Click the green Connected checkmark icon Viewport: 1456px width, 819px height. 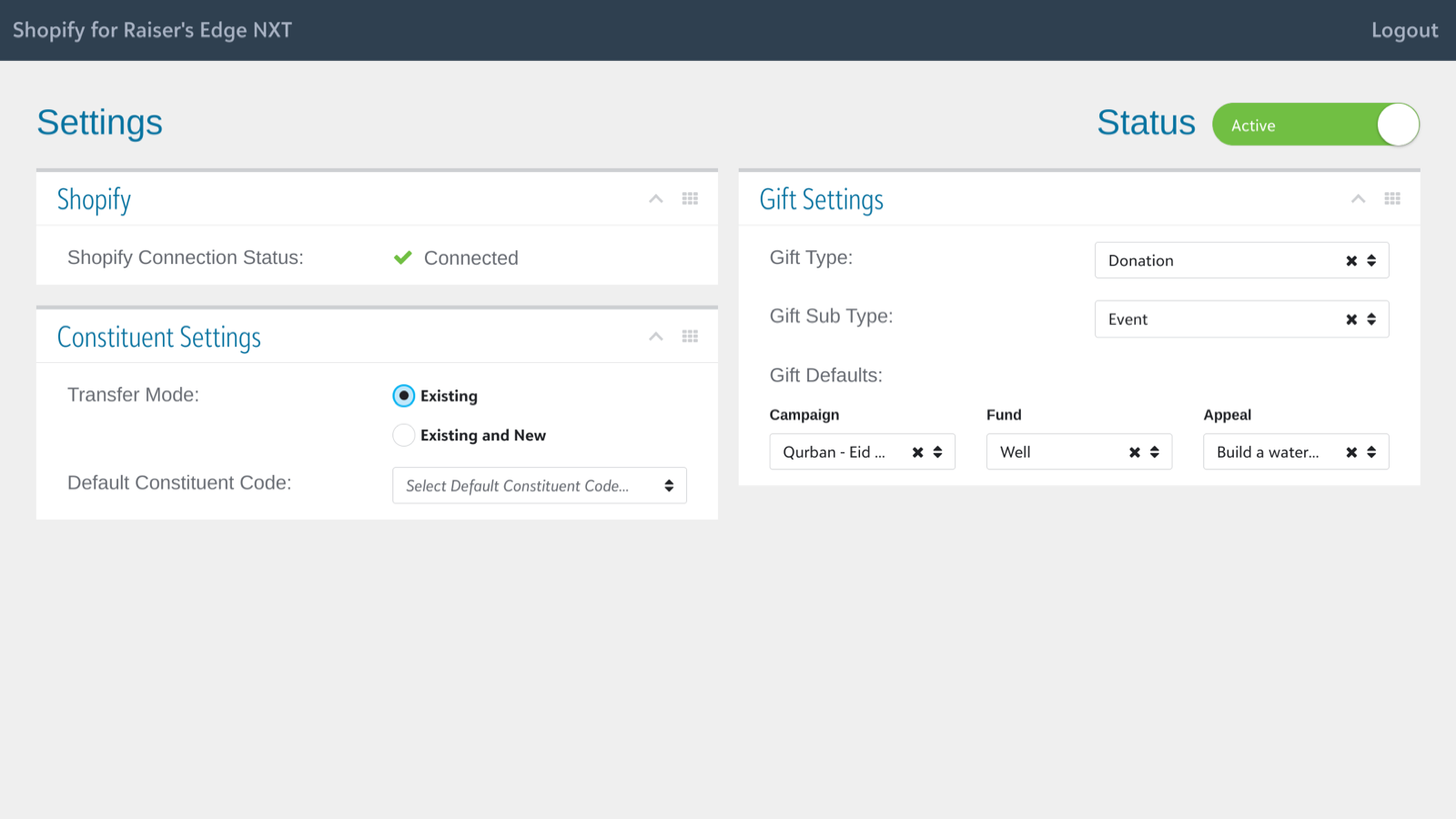(x=403, y=258)
